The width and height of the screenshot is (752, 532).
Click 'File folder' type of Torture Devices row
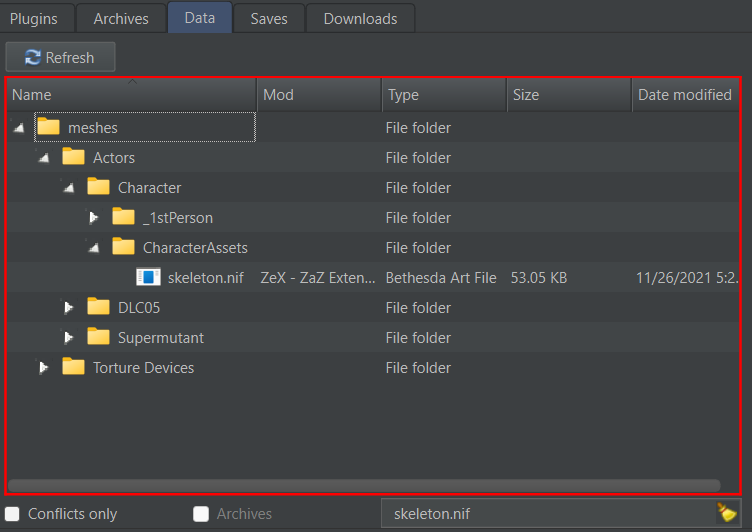[x=418, y=368]
